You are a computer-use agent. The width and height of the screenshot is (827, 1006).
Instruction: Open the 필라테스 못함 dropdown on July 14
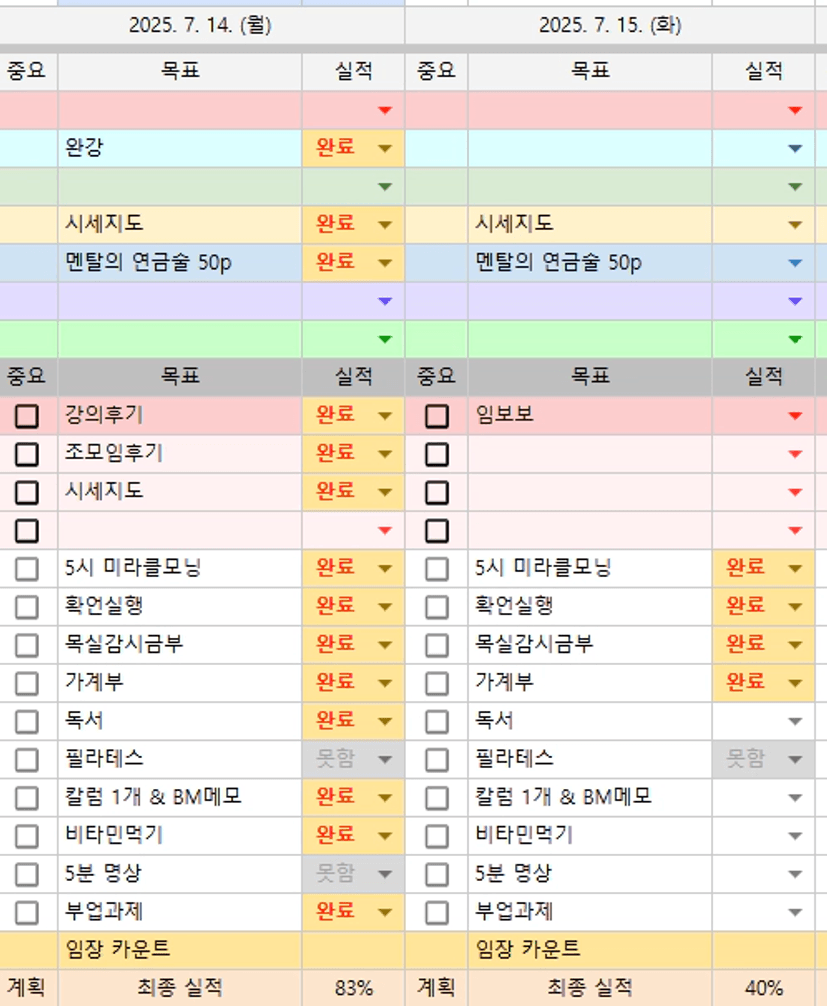(385, 760)
